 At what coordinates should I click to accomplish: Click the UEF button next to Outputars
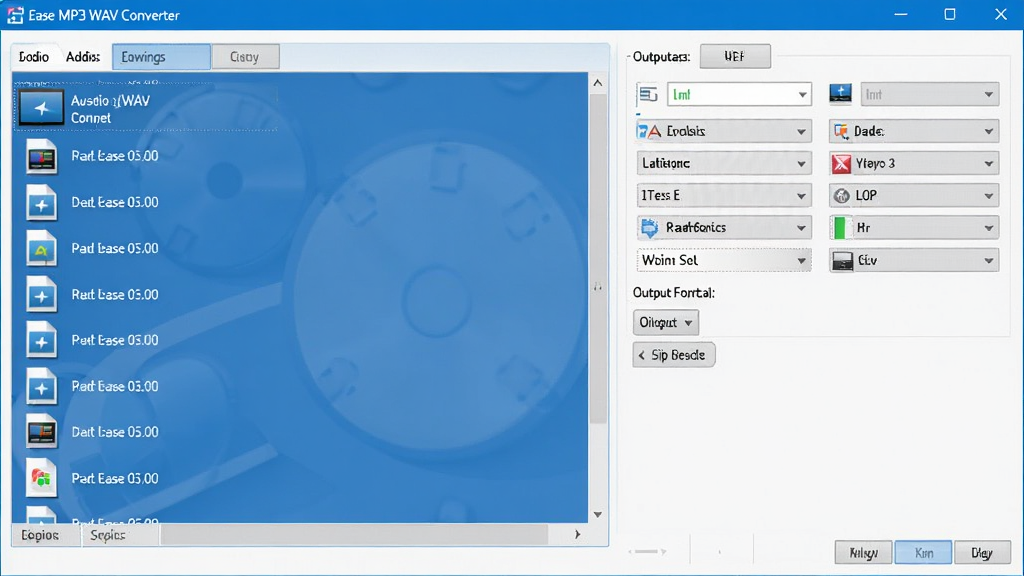735,56
